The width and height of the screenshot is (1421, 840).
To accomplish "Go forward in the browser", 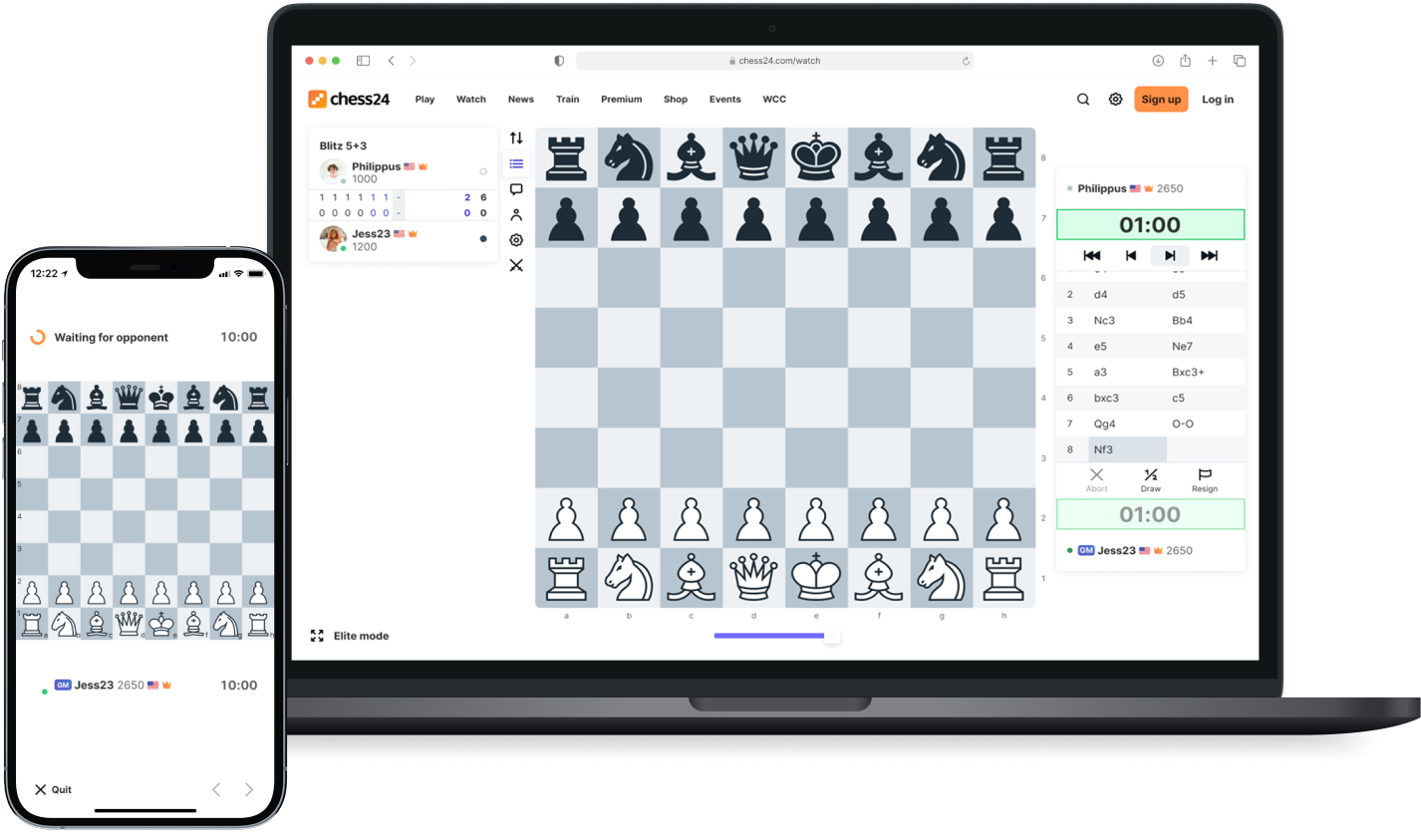I will (x=413, y=61).
